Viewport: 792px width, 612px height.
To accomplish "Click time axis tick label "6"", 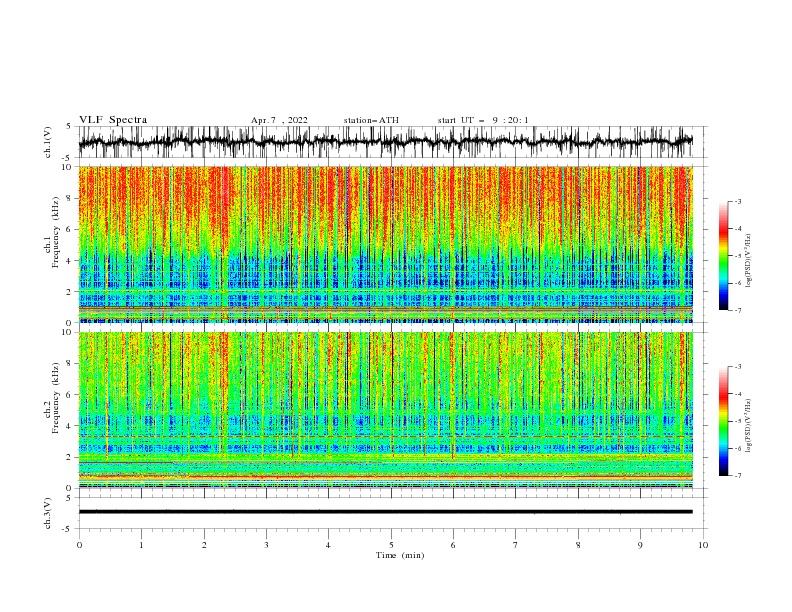I will [453, 545].
